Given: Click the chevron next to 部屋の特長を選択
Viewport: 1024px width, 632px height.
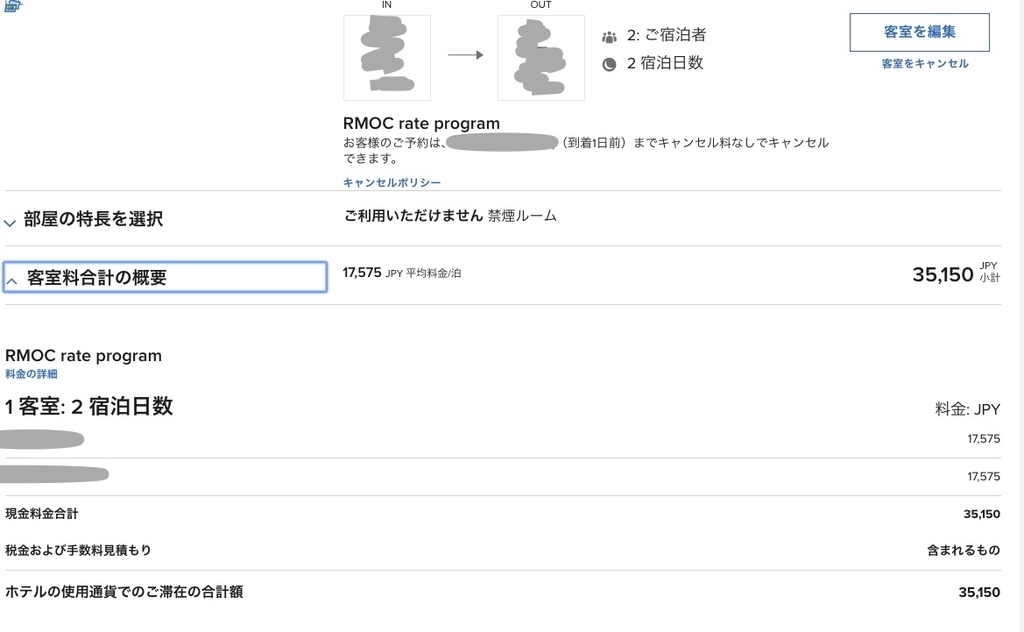Looking at the screenshot, I should (x=11, y=222).
